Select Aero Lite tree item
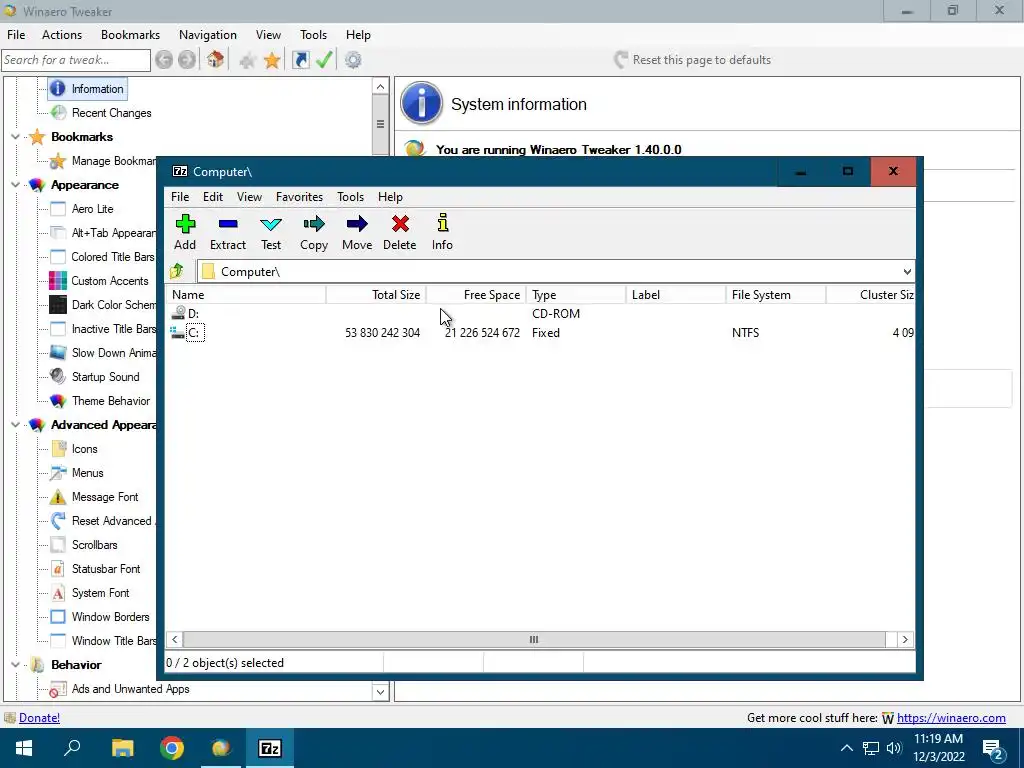1024x768 pixels. click(x=92, y=209)
